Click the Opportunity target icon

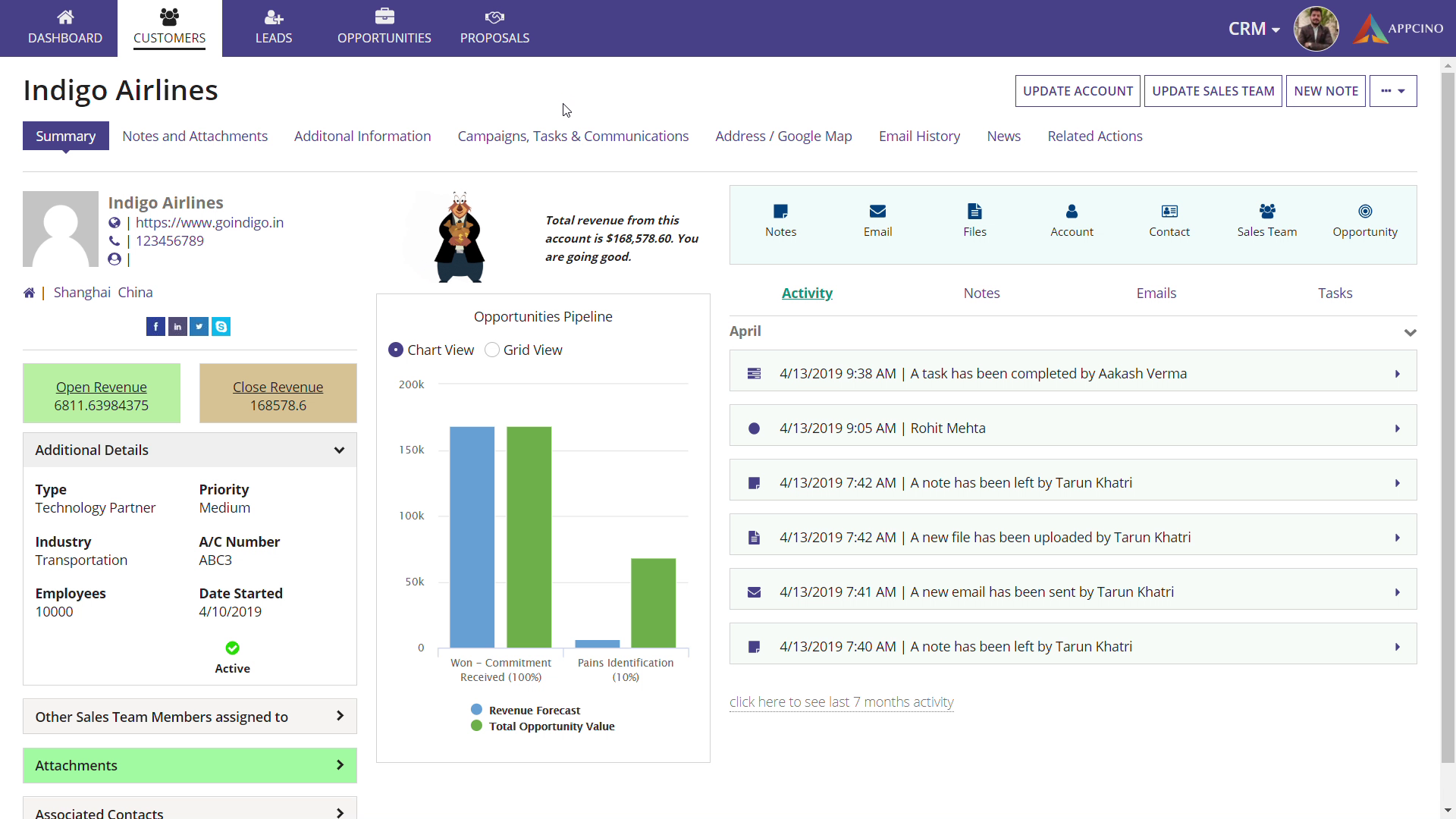(1364, 212)
